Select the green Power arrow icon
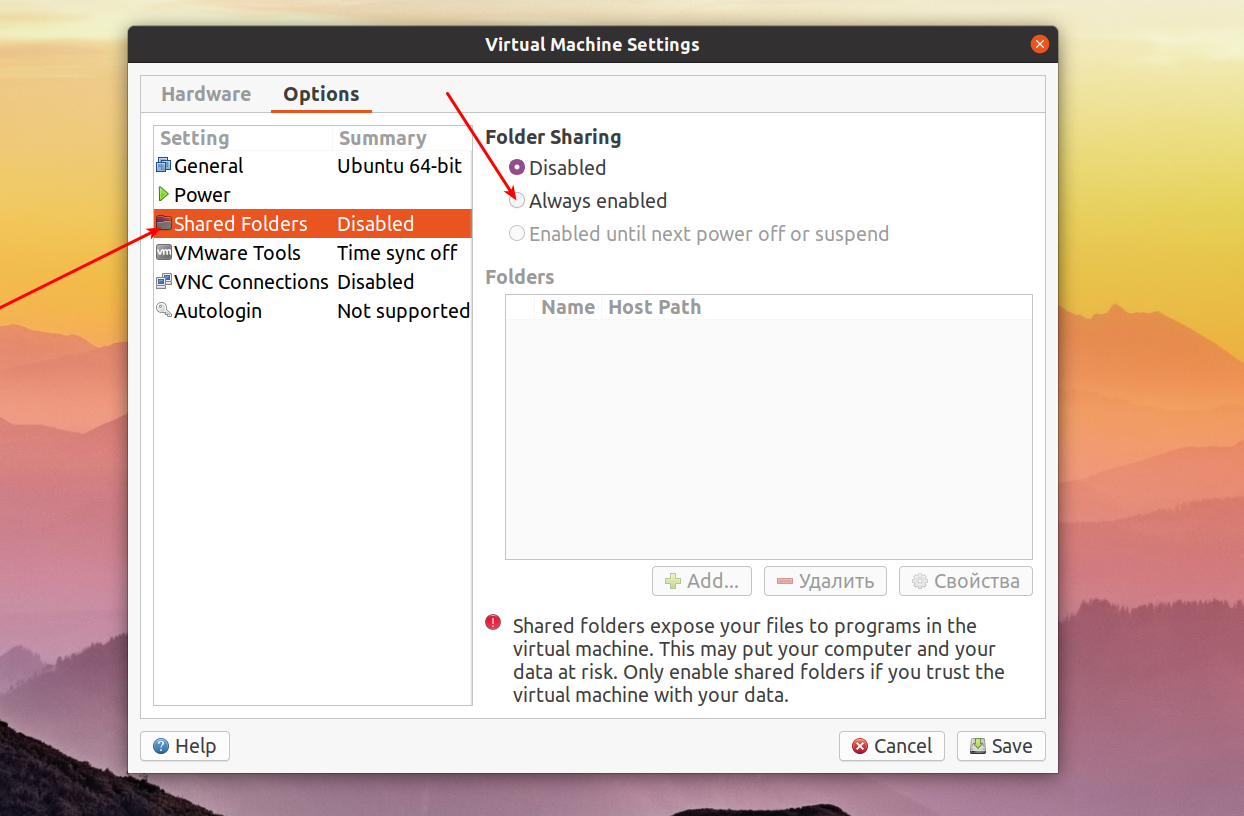This screenshot has width=1244, height=816. click(164, 194)
